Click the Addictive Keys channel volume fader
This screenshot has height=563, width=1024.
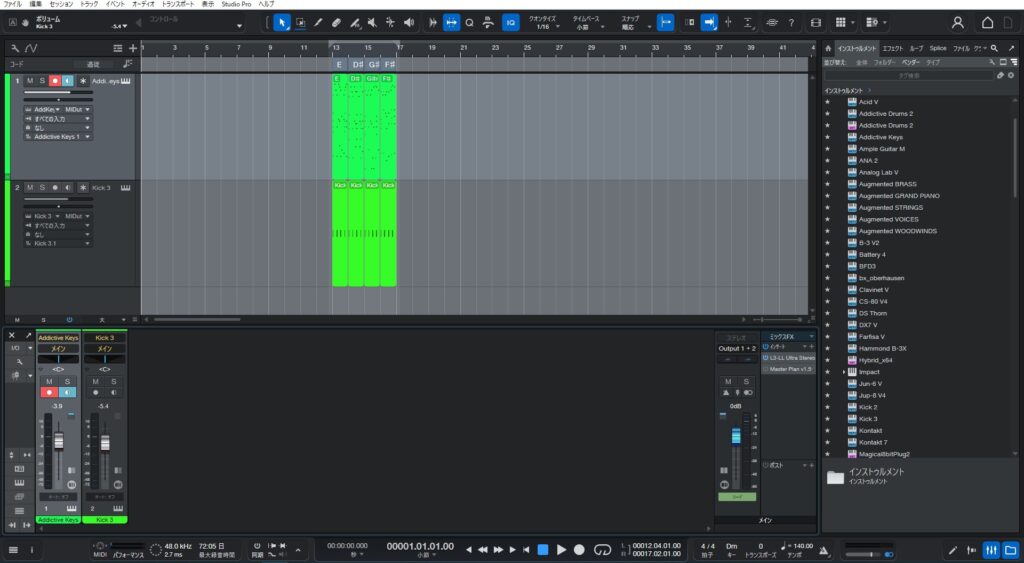tap(58, 441)
